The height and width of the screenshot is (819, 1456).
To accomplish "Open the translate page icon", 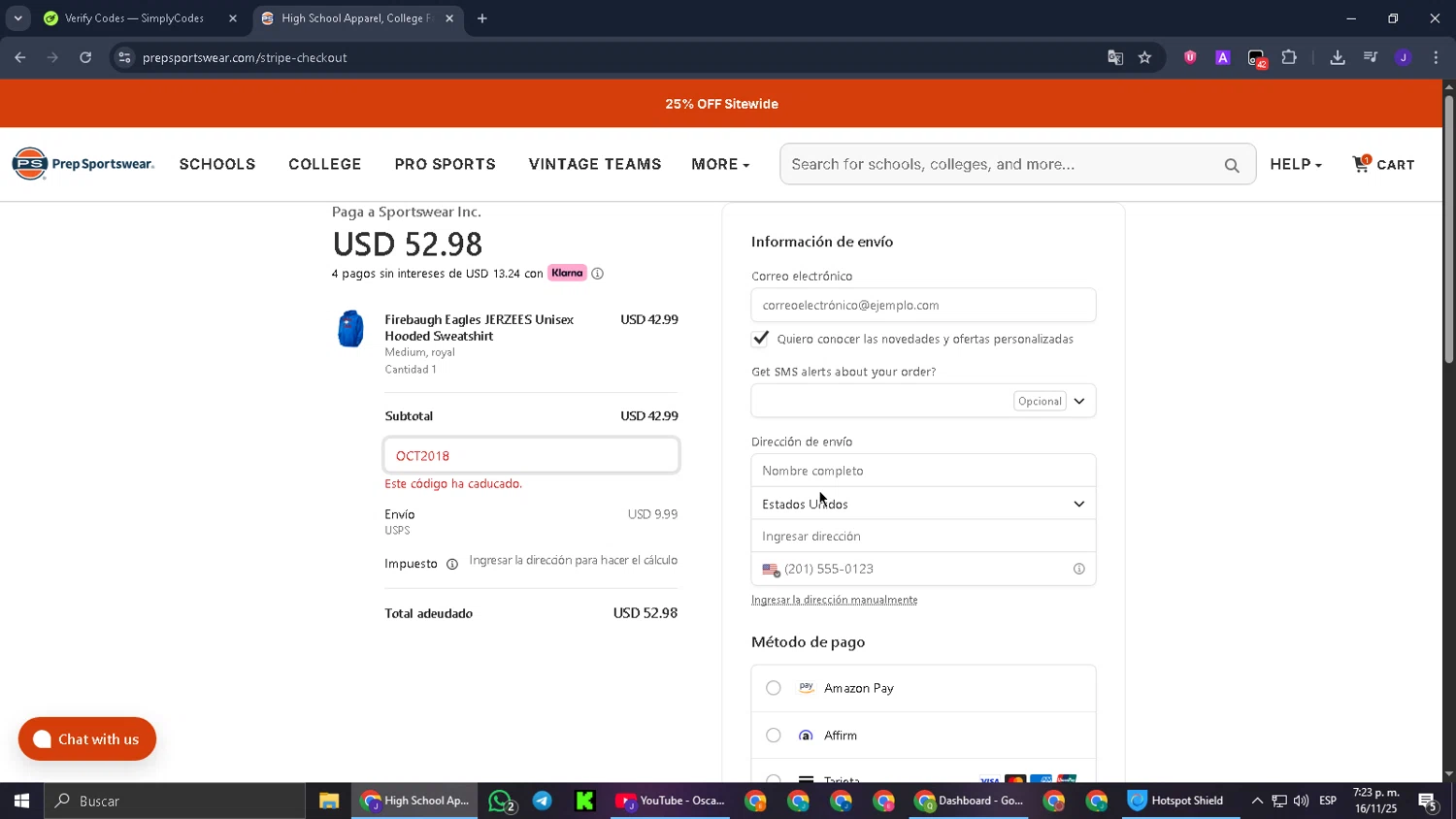I will (1115, 57).
